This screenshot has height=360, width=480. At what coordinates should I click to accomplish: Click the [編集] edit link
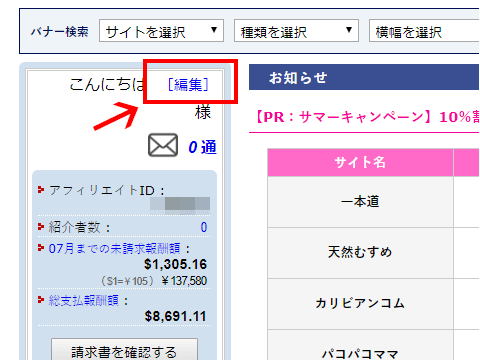pos(188,85)
